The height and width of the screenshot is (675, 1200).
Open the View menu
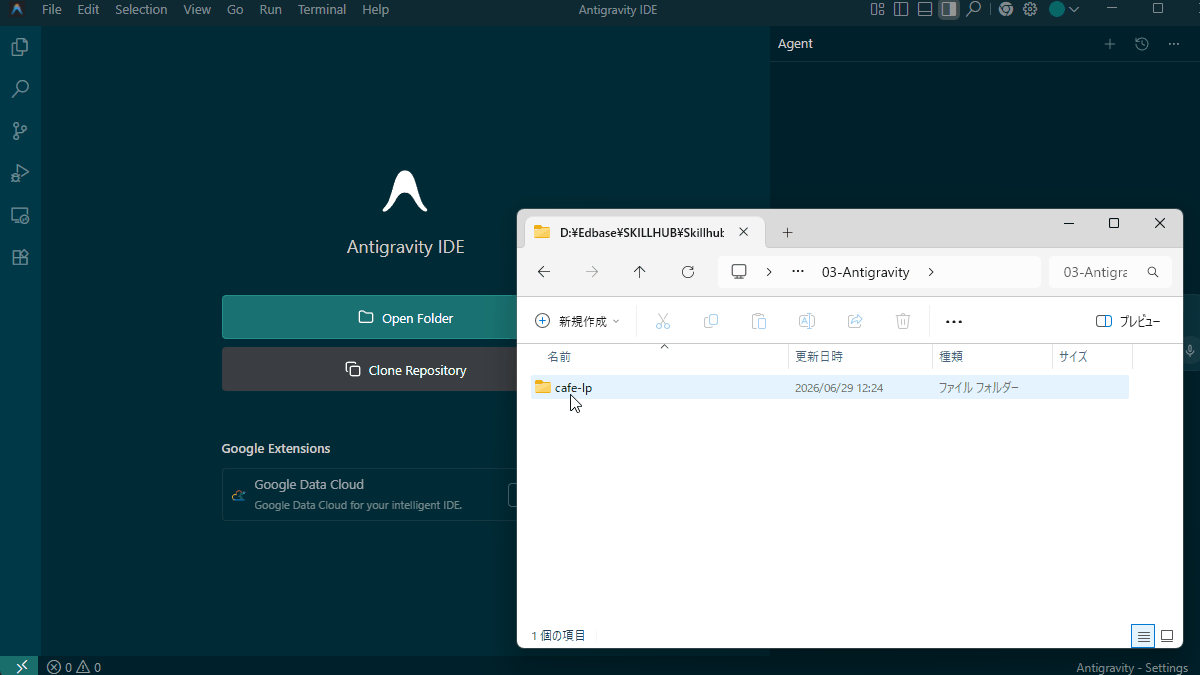click(x=197, y=9)
